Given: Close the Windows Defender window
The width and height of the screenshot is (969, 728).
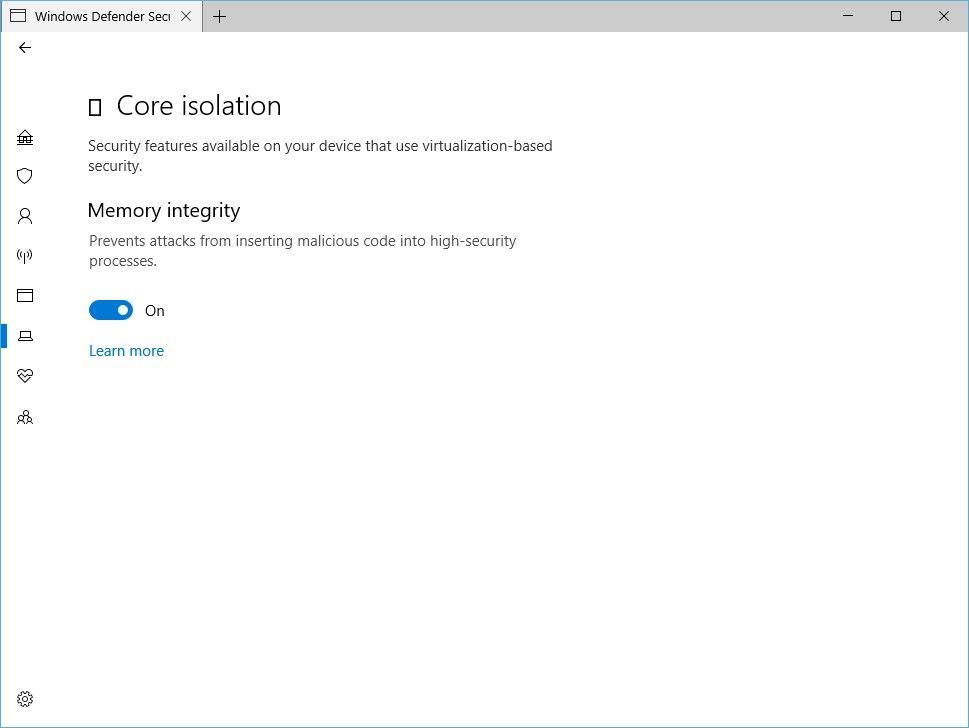Looking at the screenshot, I should [x=944, y=16].
